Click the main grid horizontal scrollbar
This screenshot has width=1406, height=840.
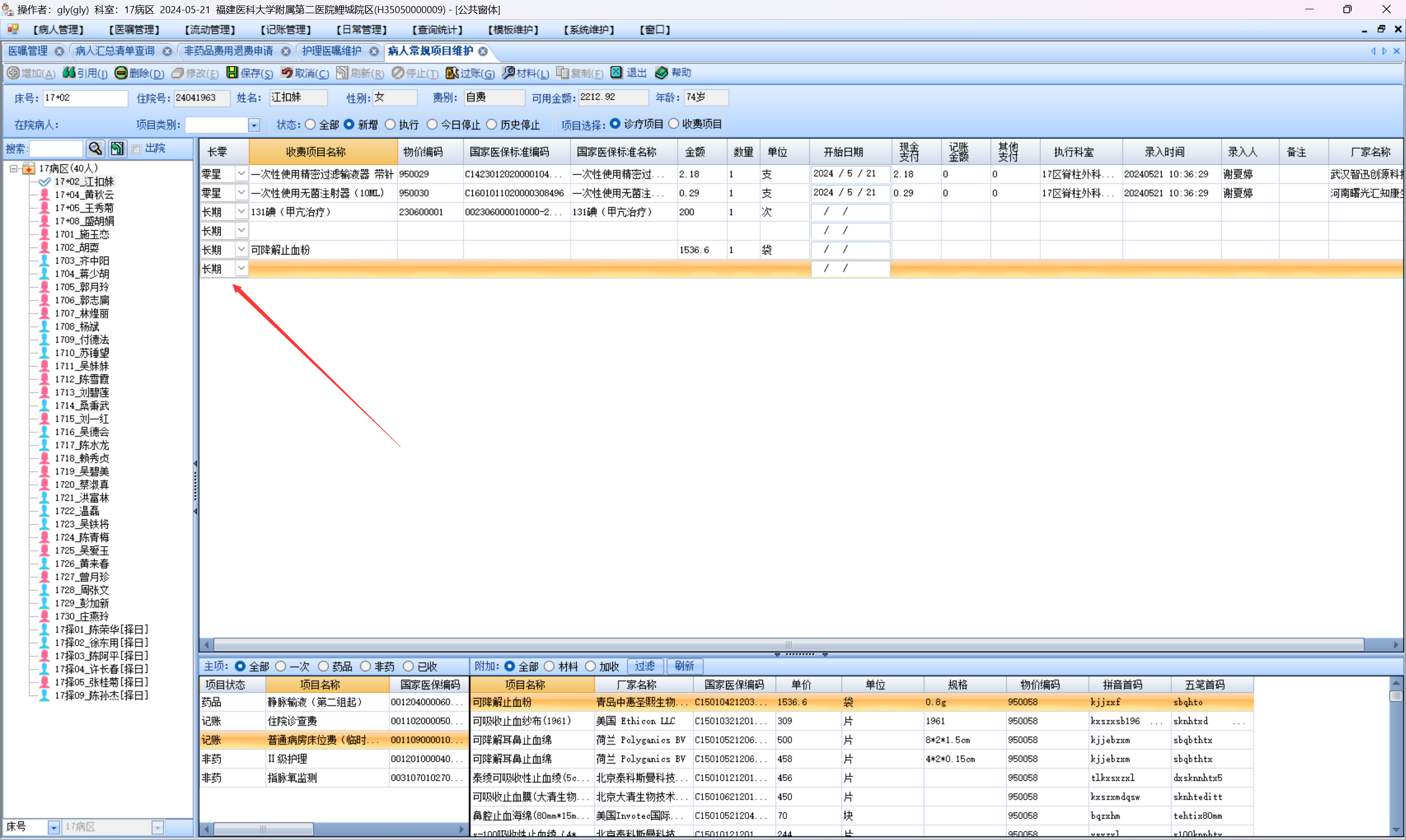(788, 645)
